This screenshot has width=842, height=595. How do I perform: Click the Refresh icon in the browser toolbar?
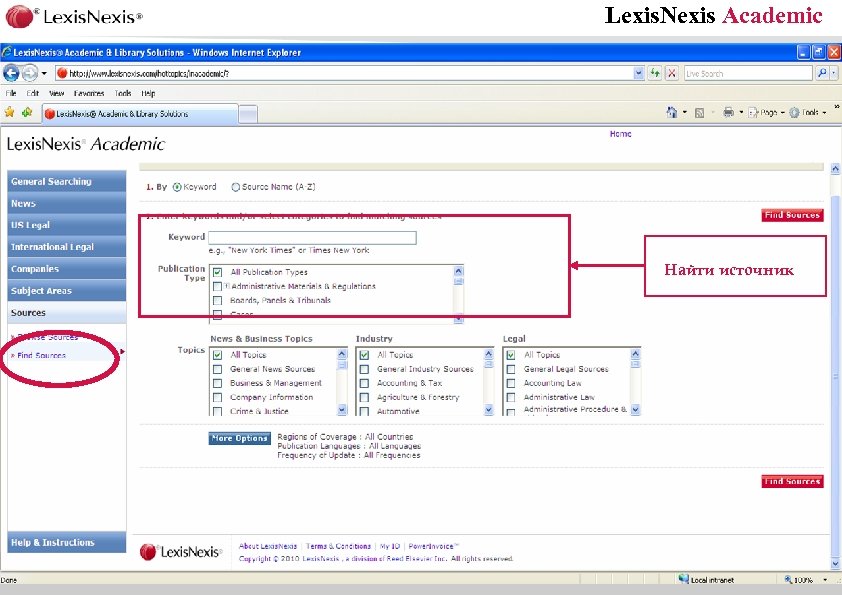655,72
